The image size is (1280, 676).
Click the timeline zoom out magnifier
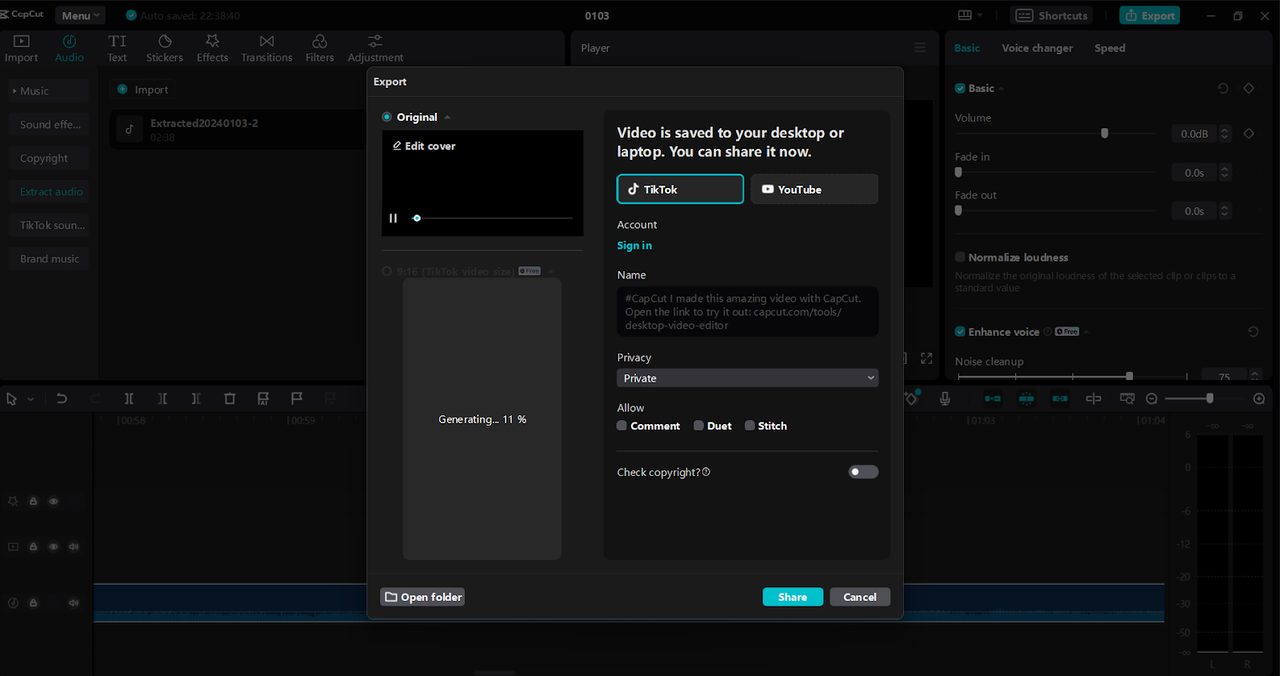point(1152,398)
